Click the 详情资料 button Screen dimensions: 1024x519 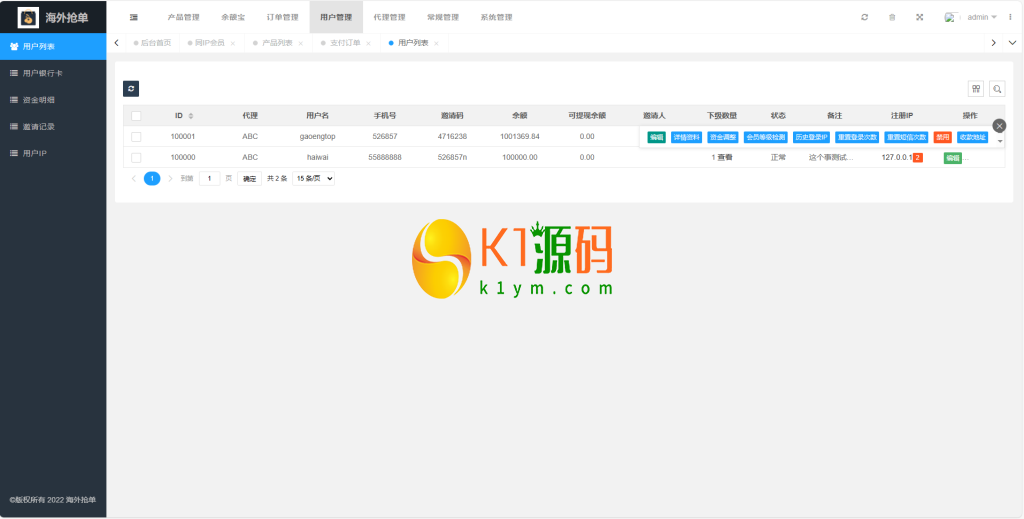686,137
